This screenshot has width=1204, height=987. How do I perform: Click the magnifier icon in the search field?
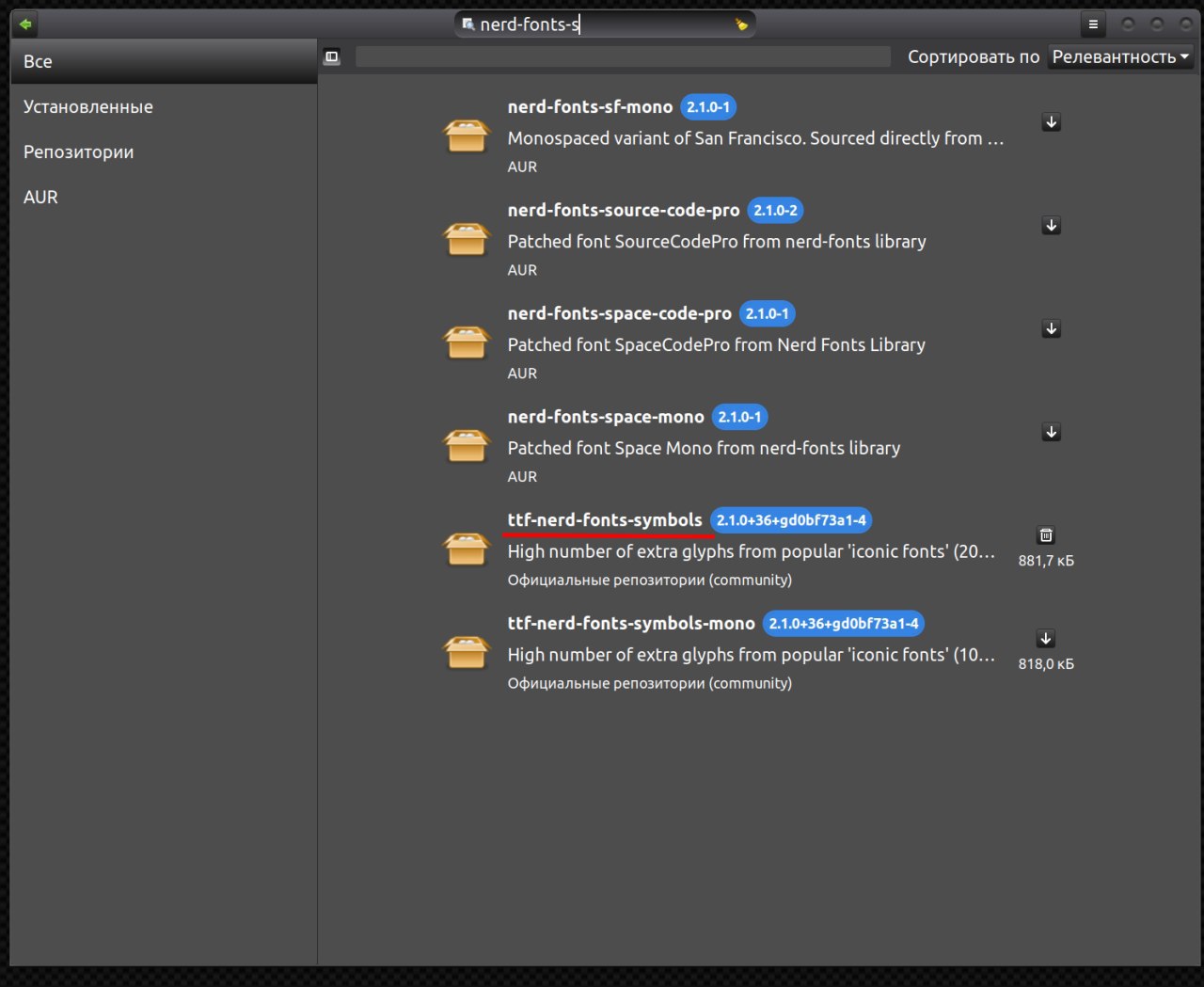[468, 24]
